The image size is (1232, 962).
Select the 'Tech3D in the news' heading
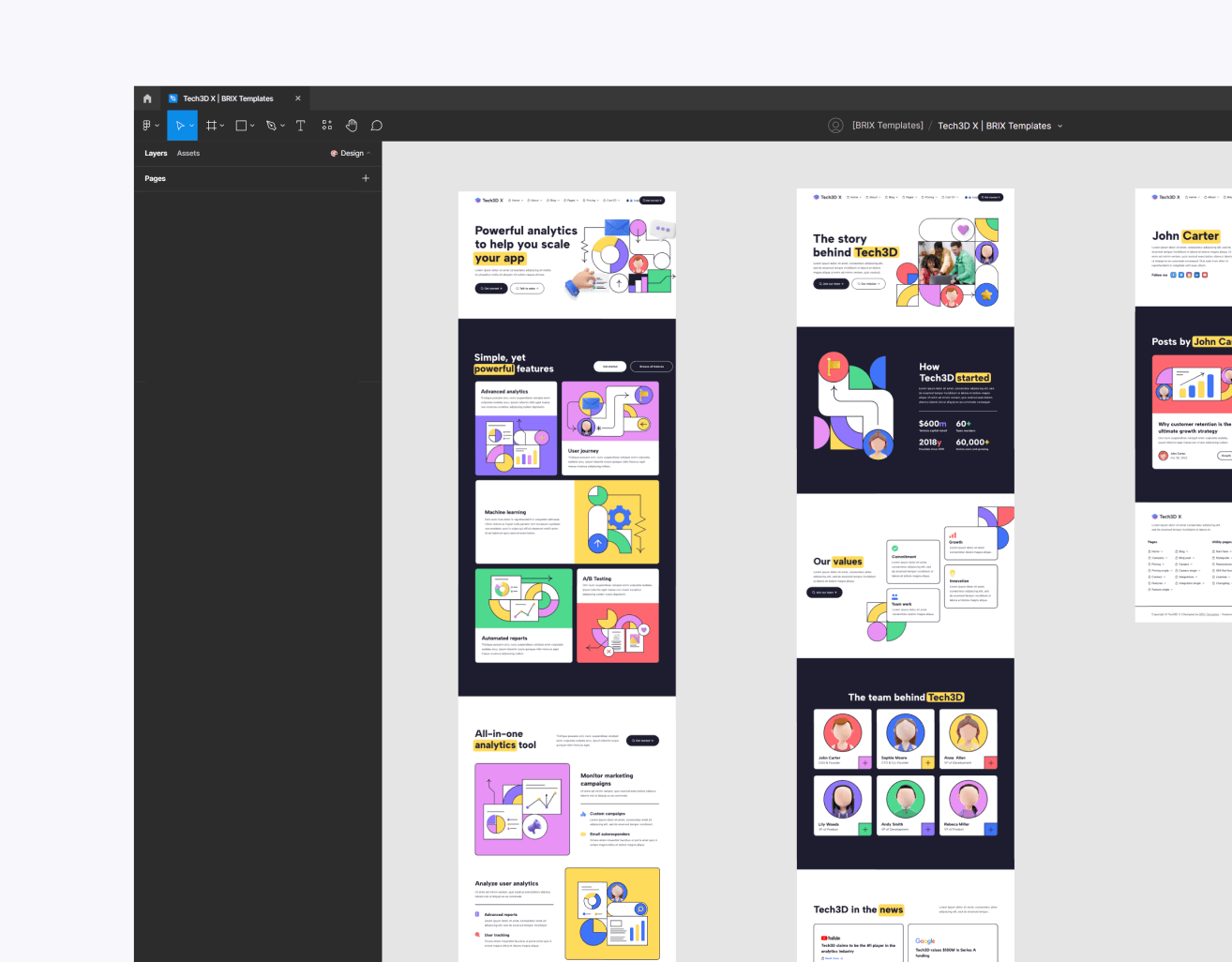(859, 909)
